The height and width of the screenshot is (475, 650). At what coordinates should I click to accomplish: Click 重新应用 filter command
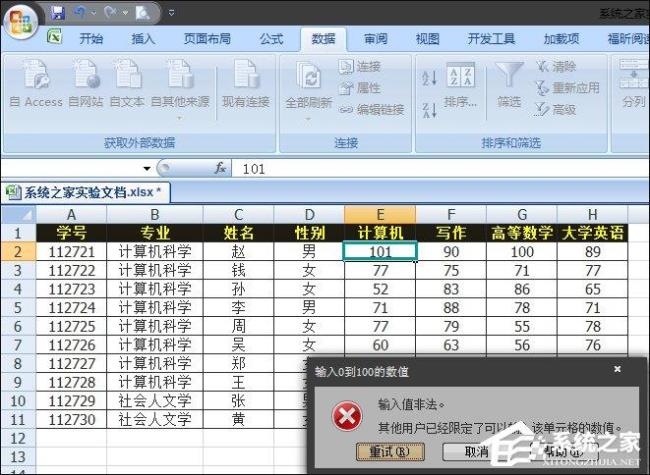[568, 88]
